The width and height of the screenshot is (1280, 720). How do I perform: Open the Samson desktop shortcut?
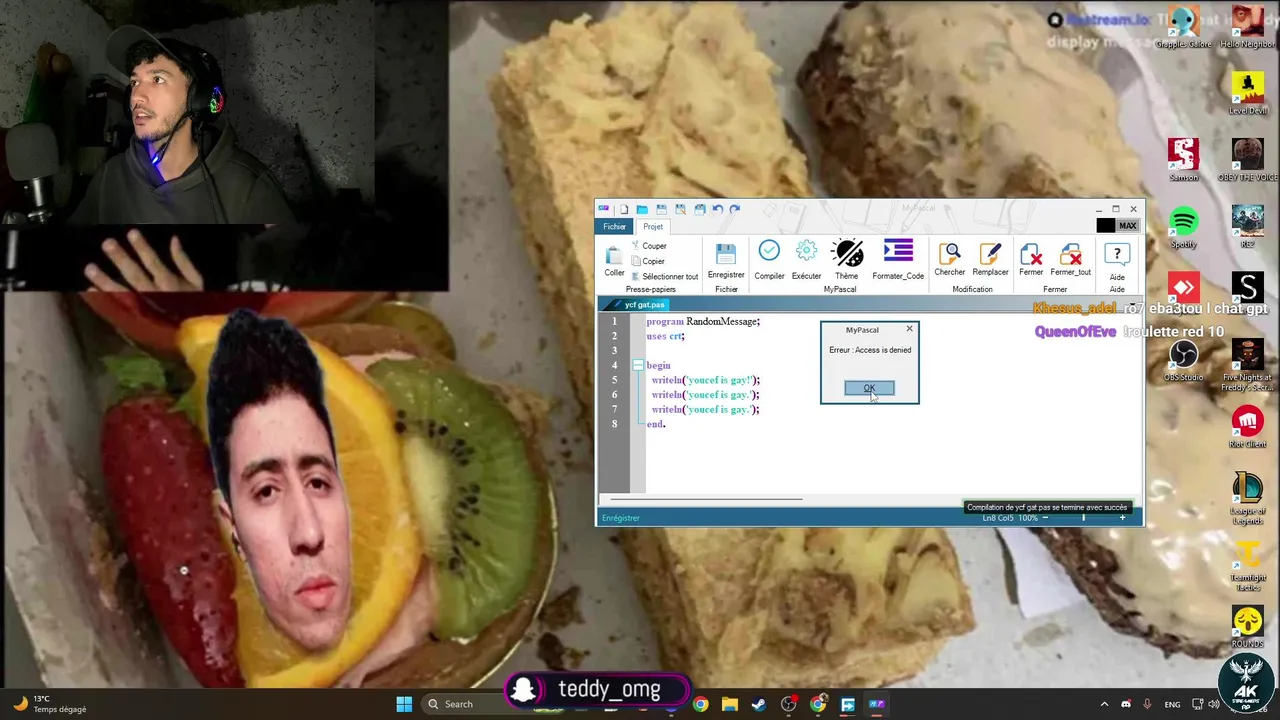pyautogui.click(x=1183, y=161)
